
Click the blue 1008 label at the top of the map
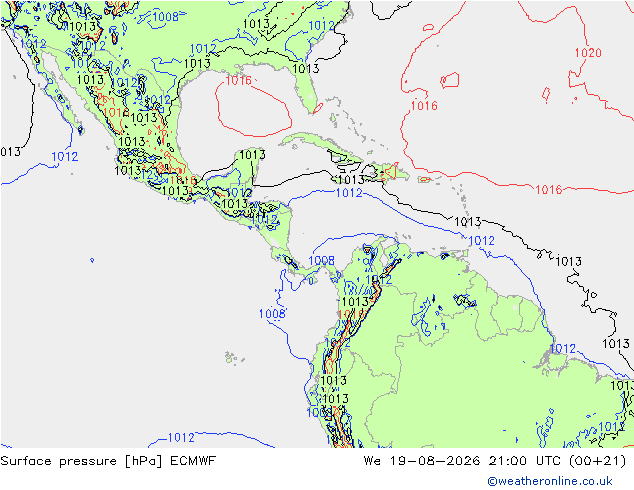pos(165,17)
